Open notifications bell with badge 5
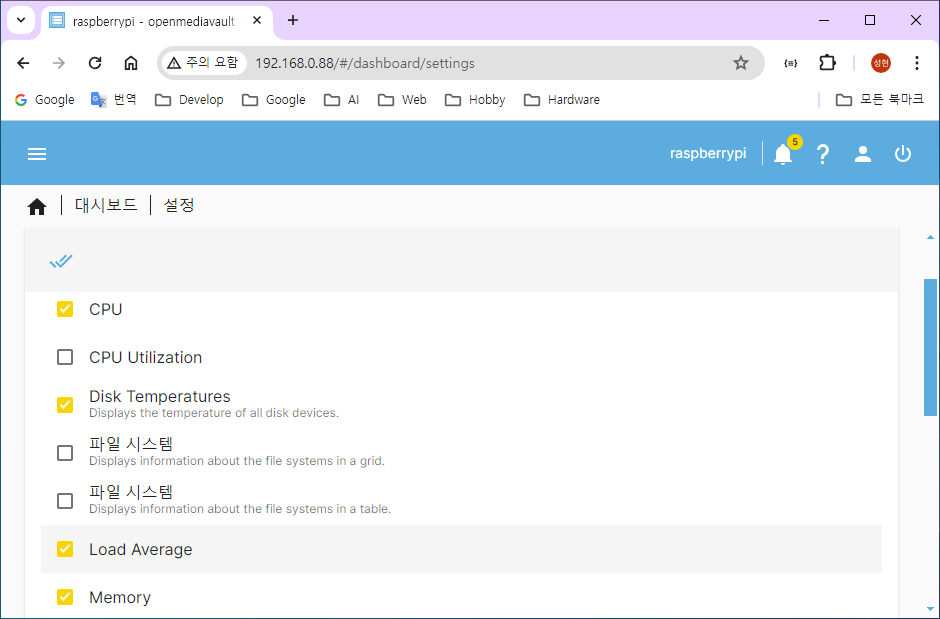The width and height of the screenshot is (940, 619). [x=783, y=154]
